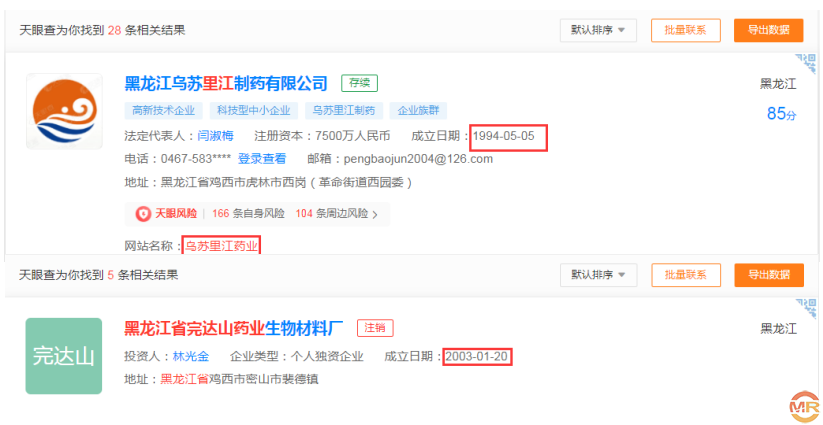Click the 乌苏里江药业 website name

[x=222, y=246]
